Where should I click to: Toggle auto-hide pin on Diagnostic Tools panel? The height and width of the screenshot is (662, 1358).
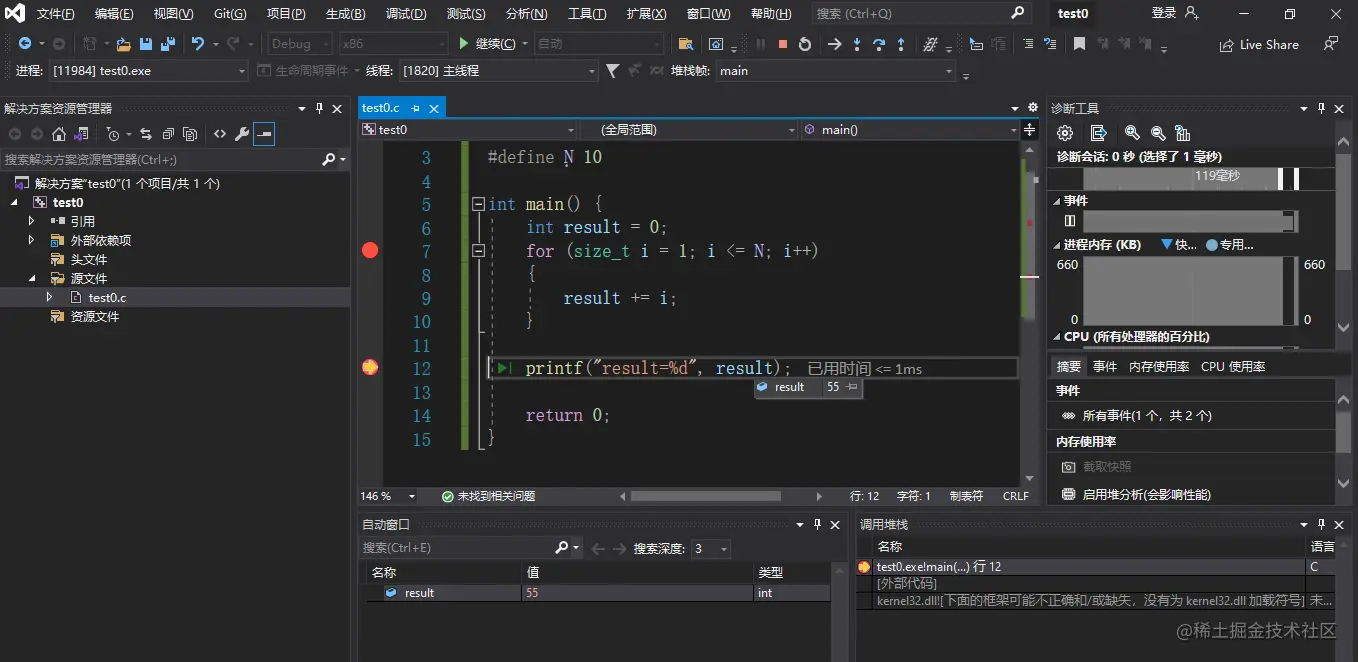point(1320,108)
